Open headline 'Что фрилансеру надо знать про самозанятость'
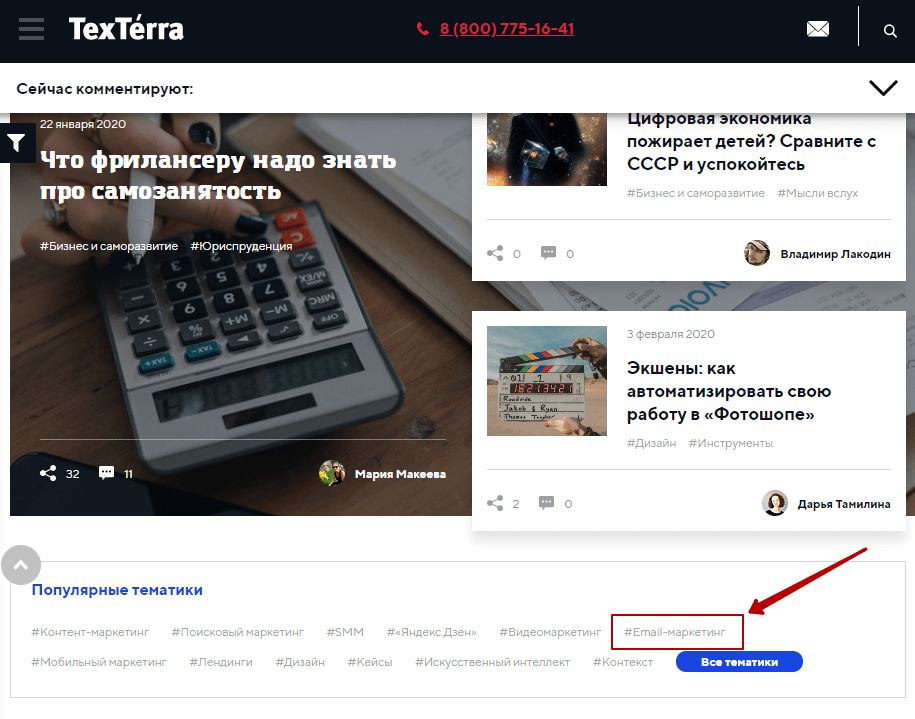 218,175
